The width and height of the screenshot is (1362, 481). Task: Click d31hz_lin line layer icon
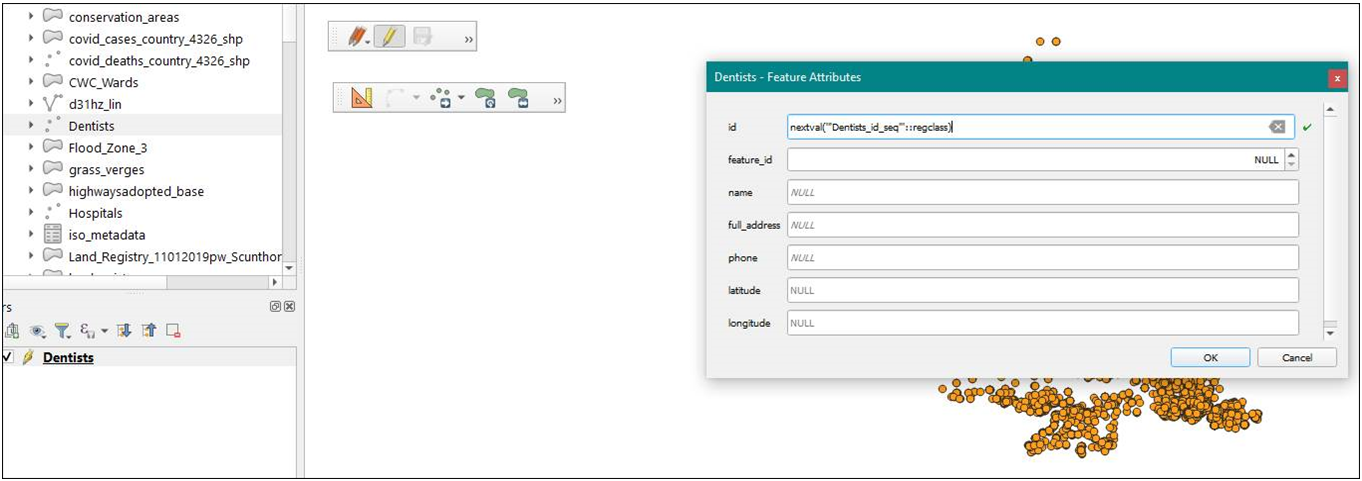(53, 104)
